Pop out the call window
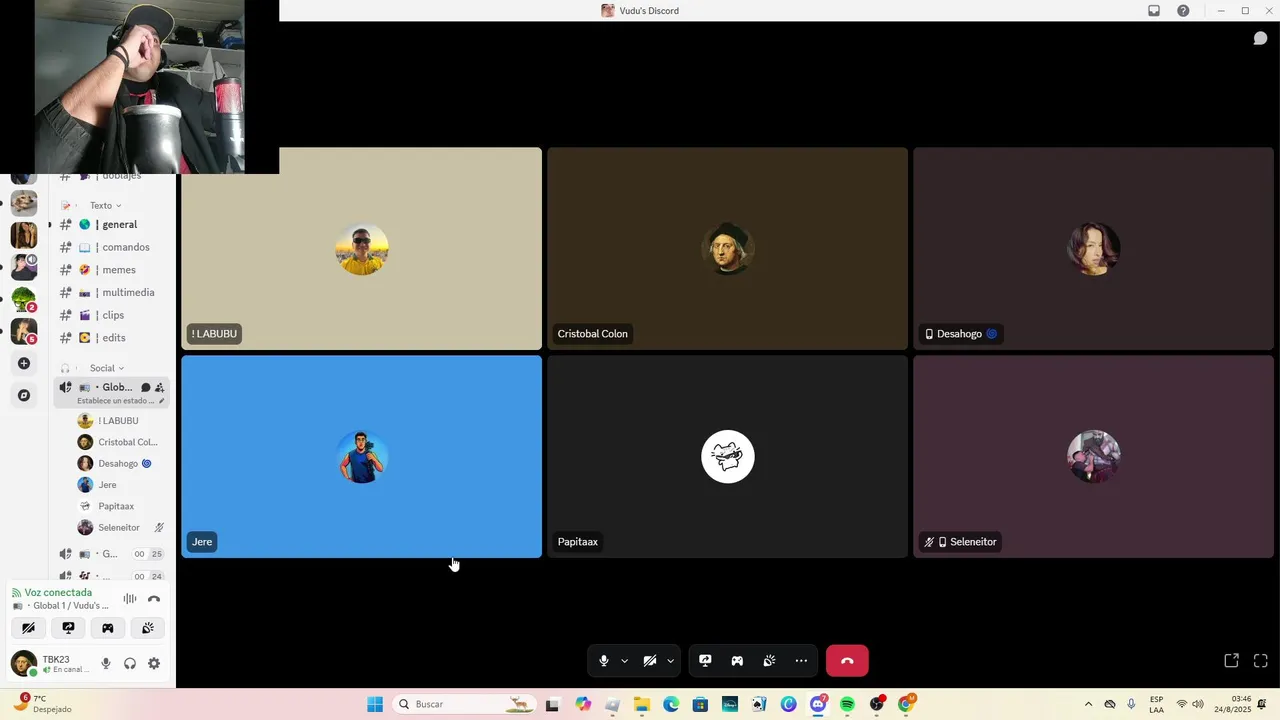 [x=1232, y=661]
